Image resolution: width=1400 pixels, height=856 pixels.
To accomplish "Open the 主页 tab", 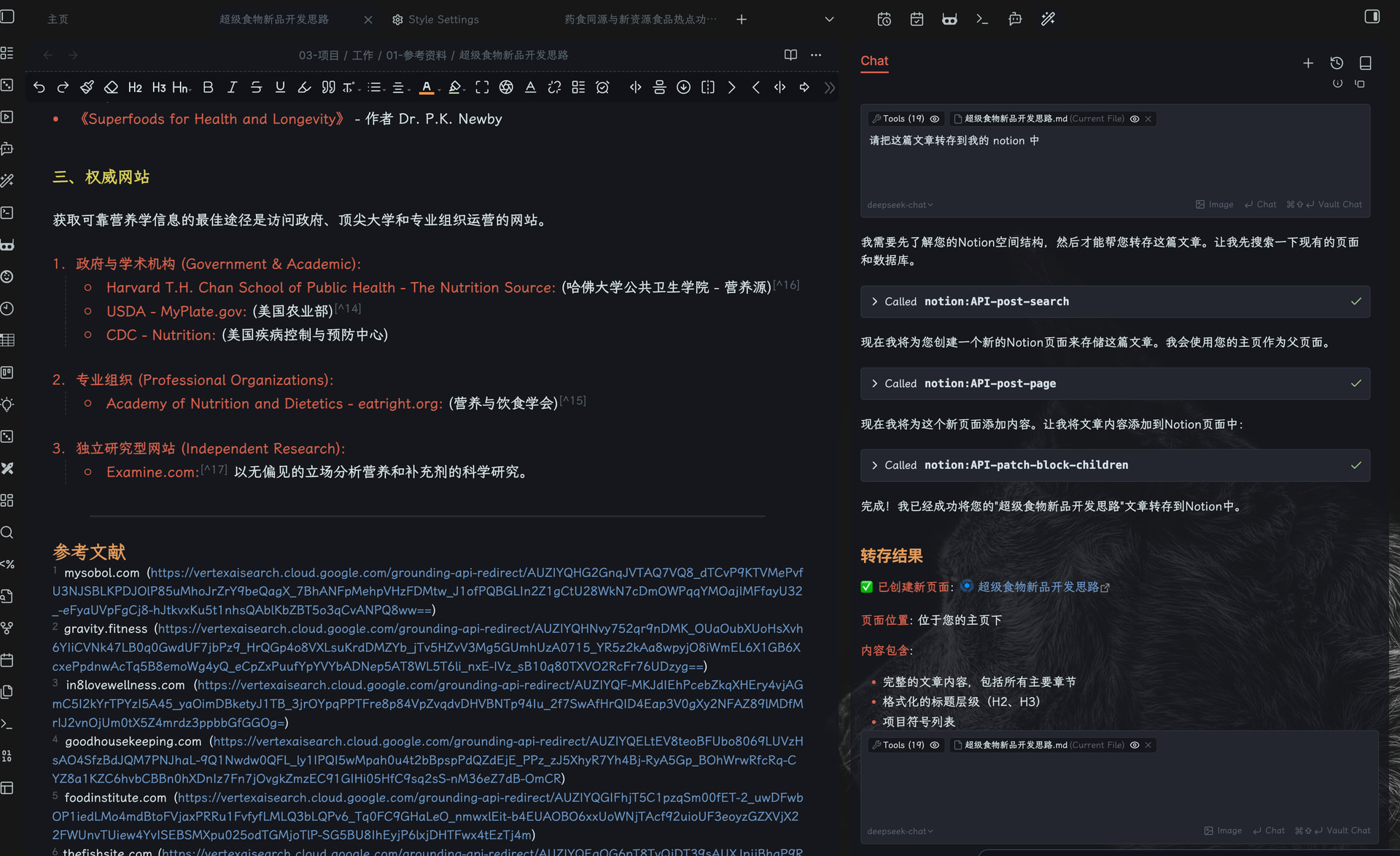I will 58,20.
